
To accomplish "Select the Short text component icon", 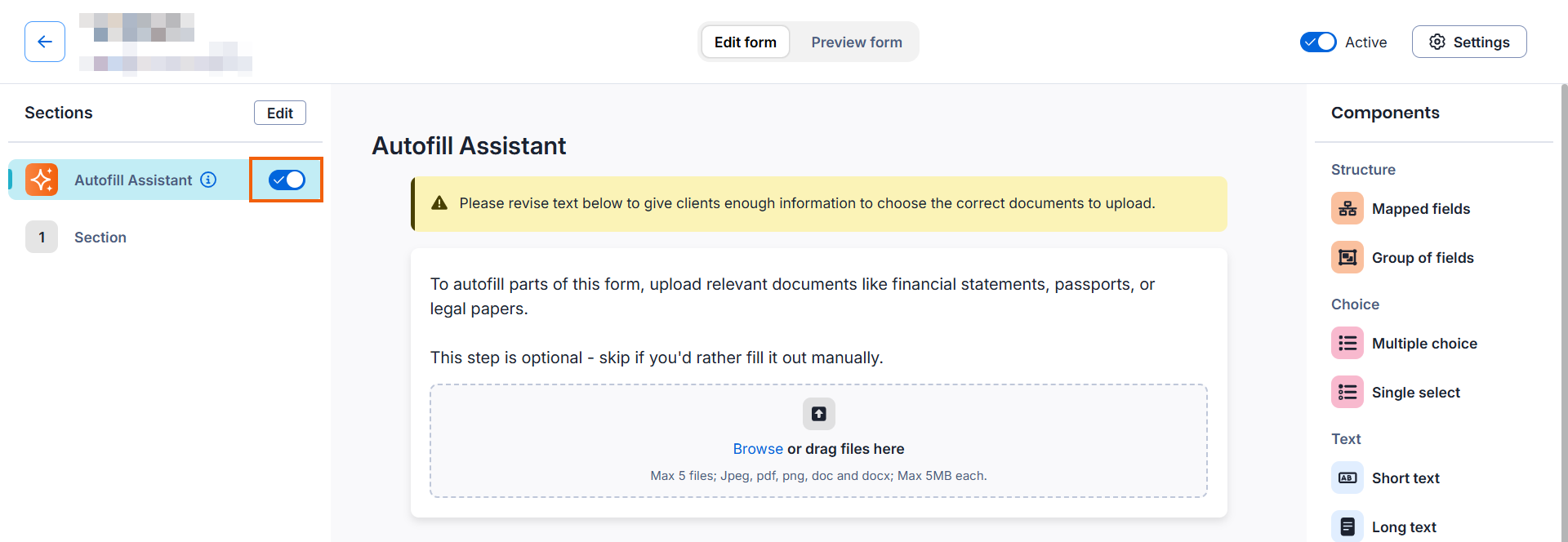I will point(1347,478).
